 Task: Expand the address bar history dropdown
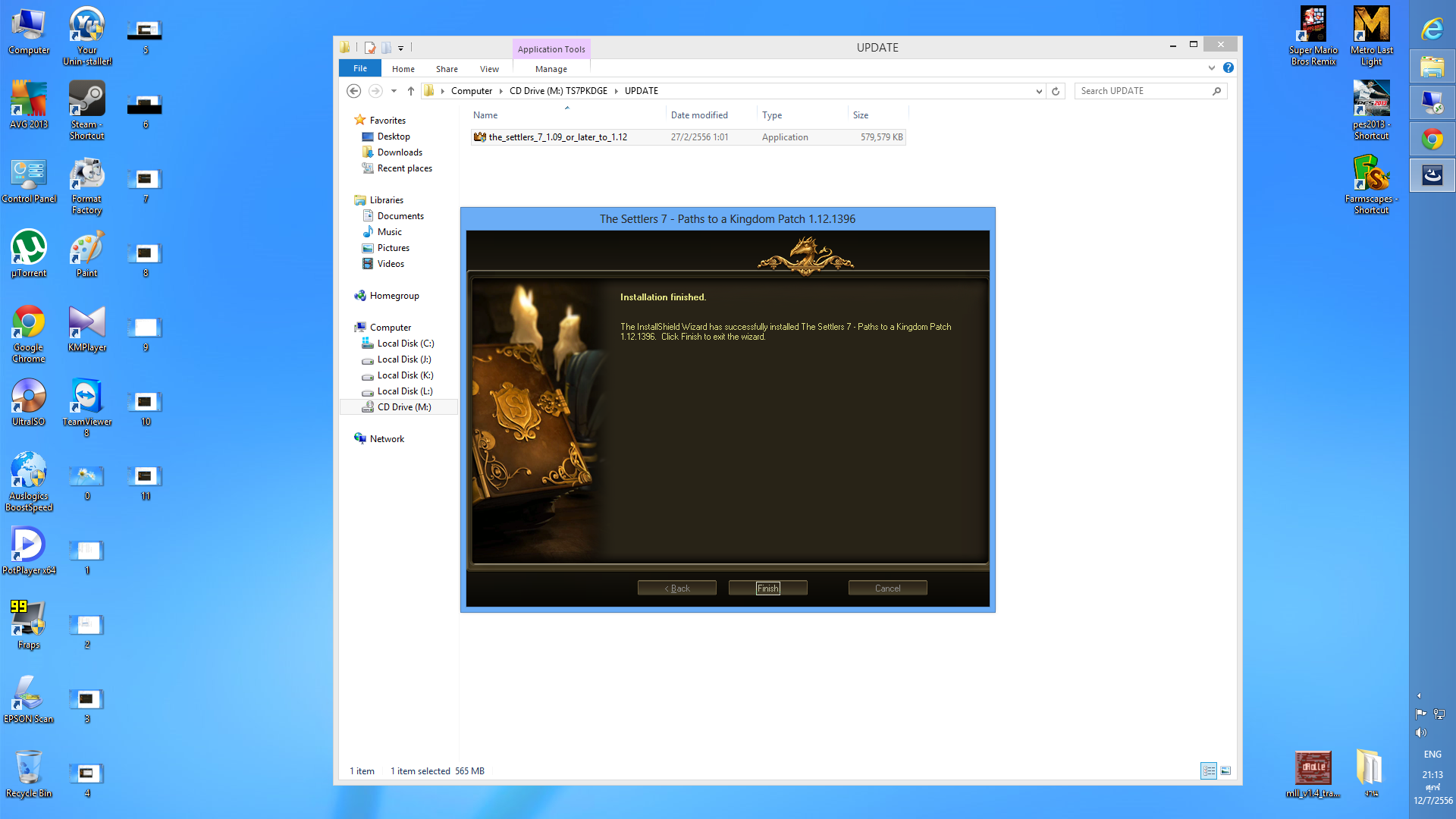point(1039,91)
